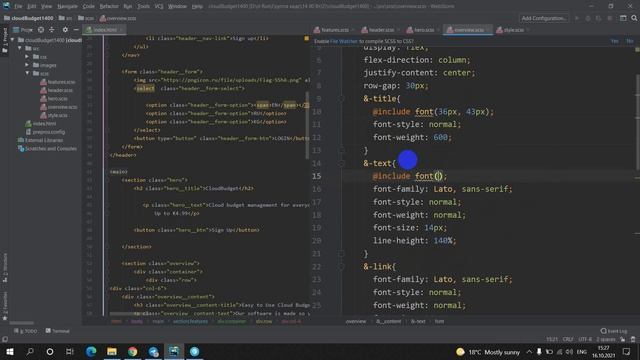Viewport: 640px width, 360px height.
Task: Select External Libraries in project tree
Action: pos(40,140)
